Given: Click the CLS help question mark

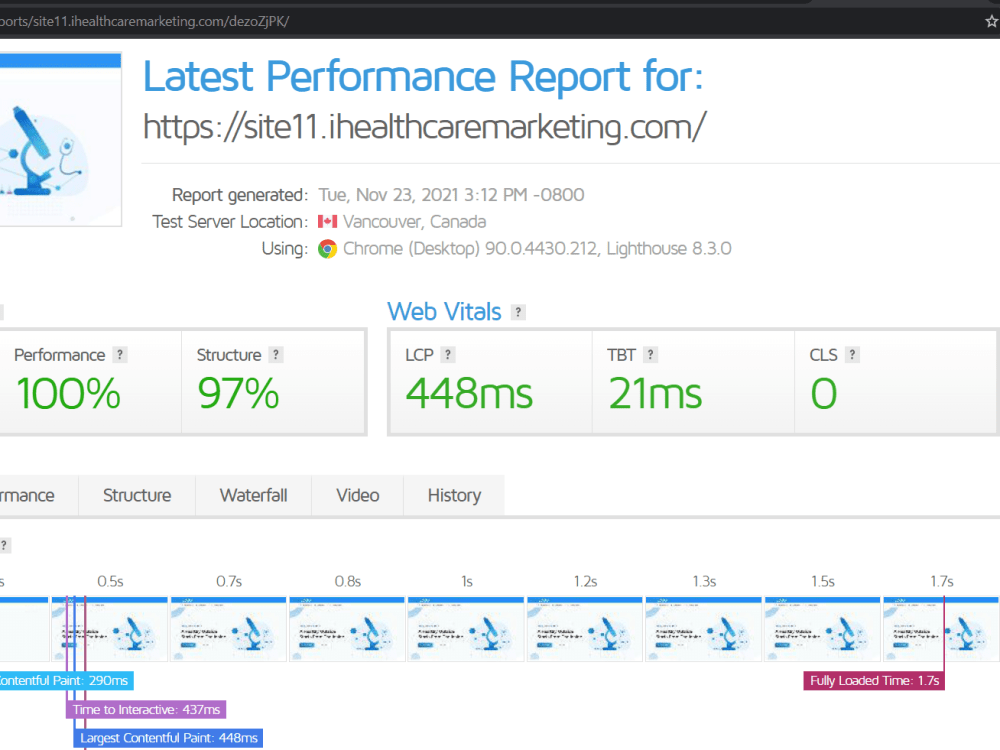Looking at the screenshot, I should point(852,355).
